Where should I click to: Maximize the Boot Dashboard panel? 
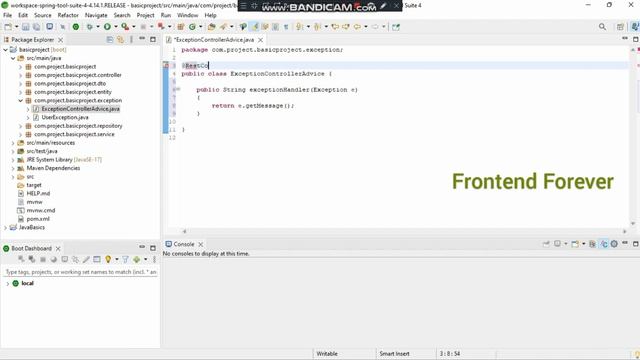tap(153, 248)
